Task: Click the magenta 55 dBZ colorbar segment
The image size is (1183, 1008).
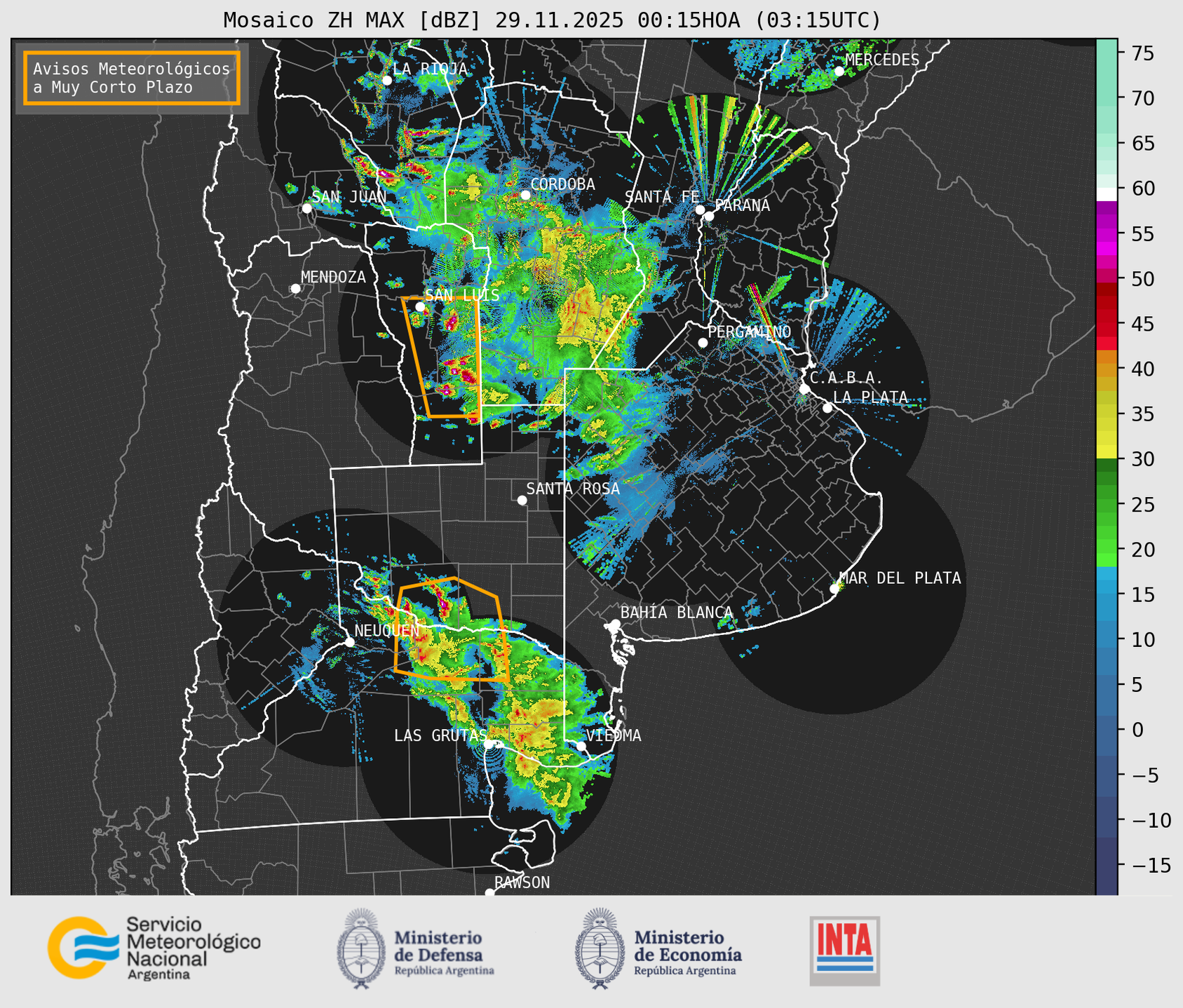Action: coord(1107,234)
